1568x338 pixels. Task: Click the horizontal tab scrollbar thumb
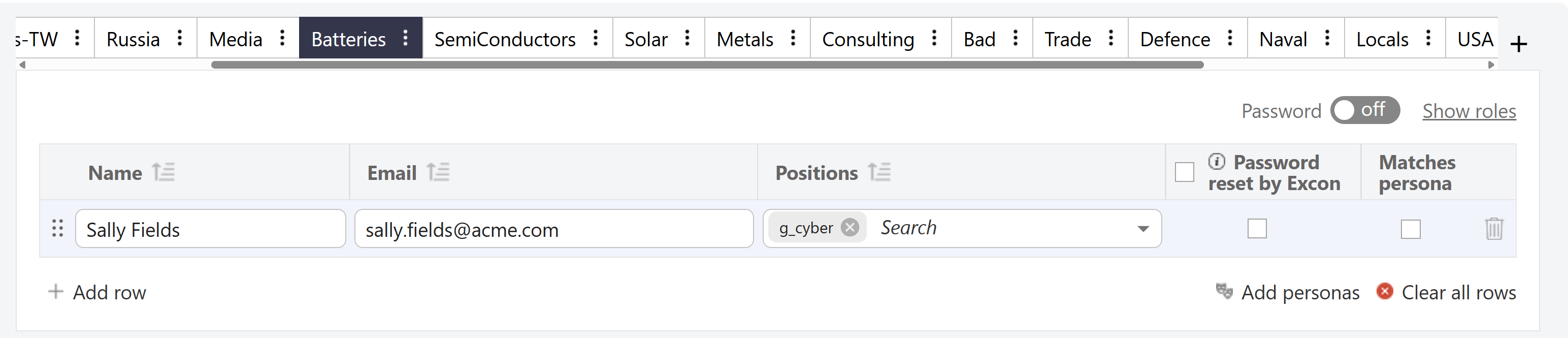[706, 65]
